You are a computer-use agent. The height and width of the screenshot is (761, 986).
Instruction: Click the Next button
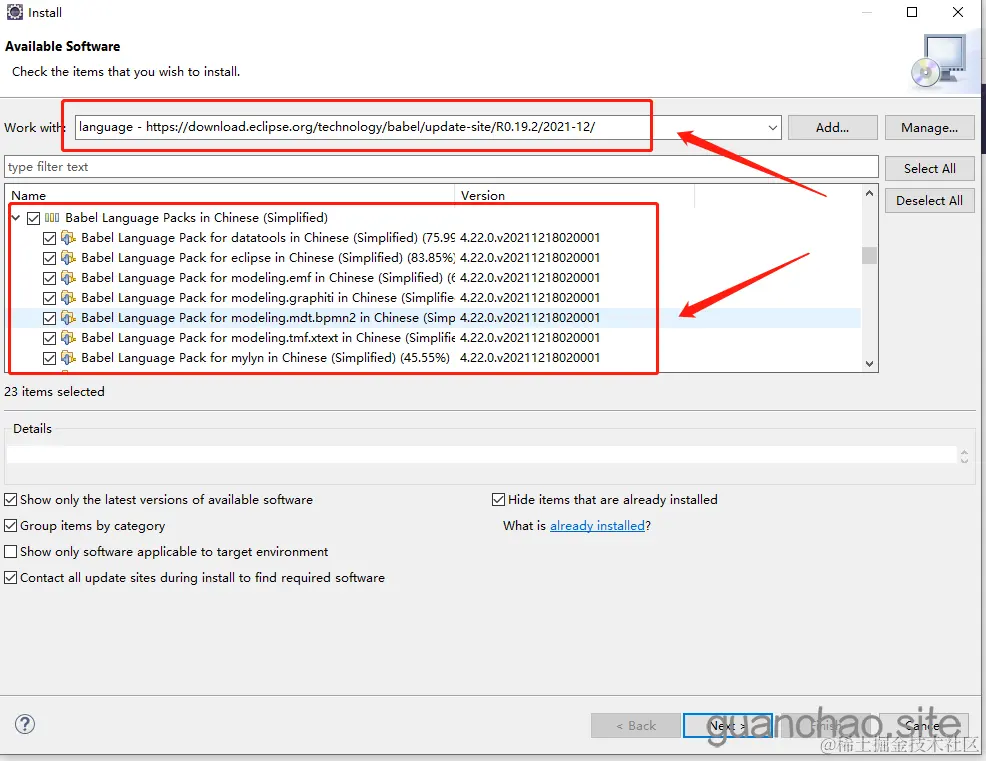tap(728, 726)
